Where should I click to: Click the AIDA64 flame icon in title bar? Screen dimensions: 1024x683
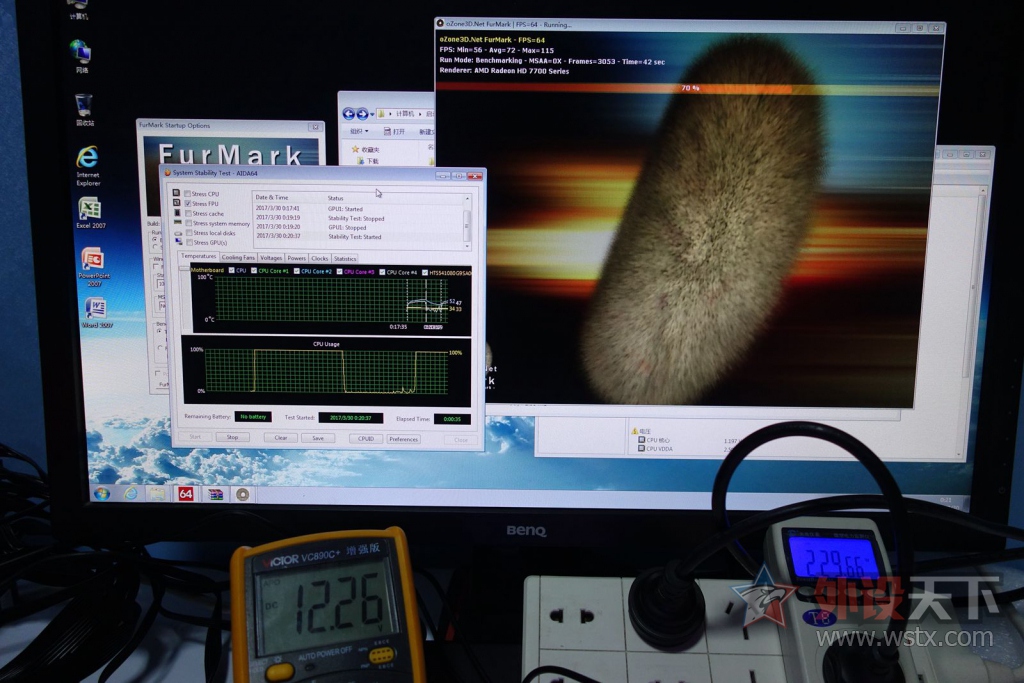tap(168, 173)
